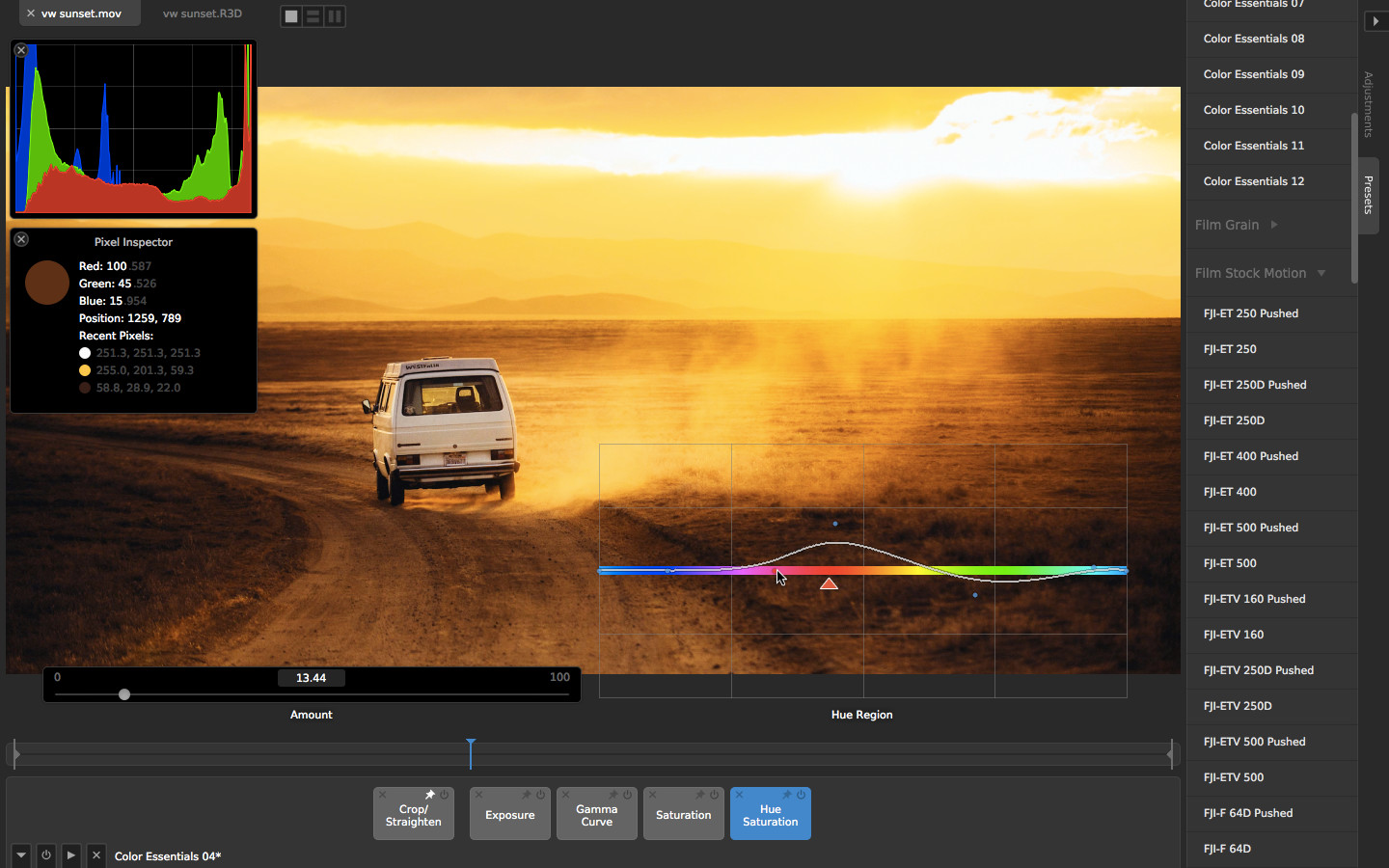This screenshot has height=868, width=1389.
Task: Clear the Color Essentials 04 preset with the X button
Action: 95,854
